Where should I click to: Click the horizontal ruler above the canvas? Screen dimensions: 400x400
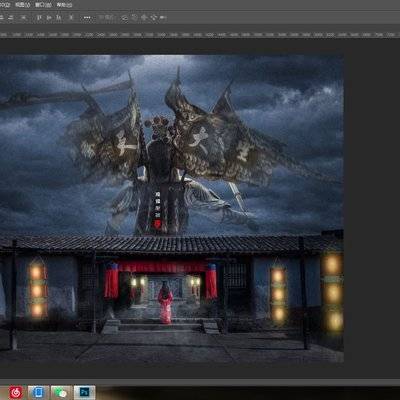[x=200, y=34]
